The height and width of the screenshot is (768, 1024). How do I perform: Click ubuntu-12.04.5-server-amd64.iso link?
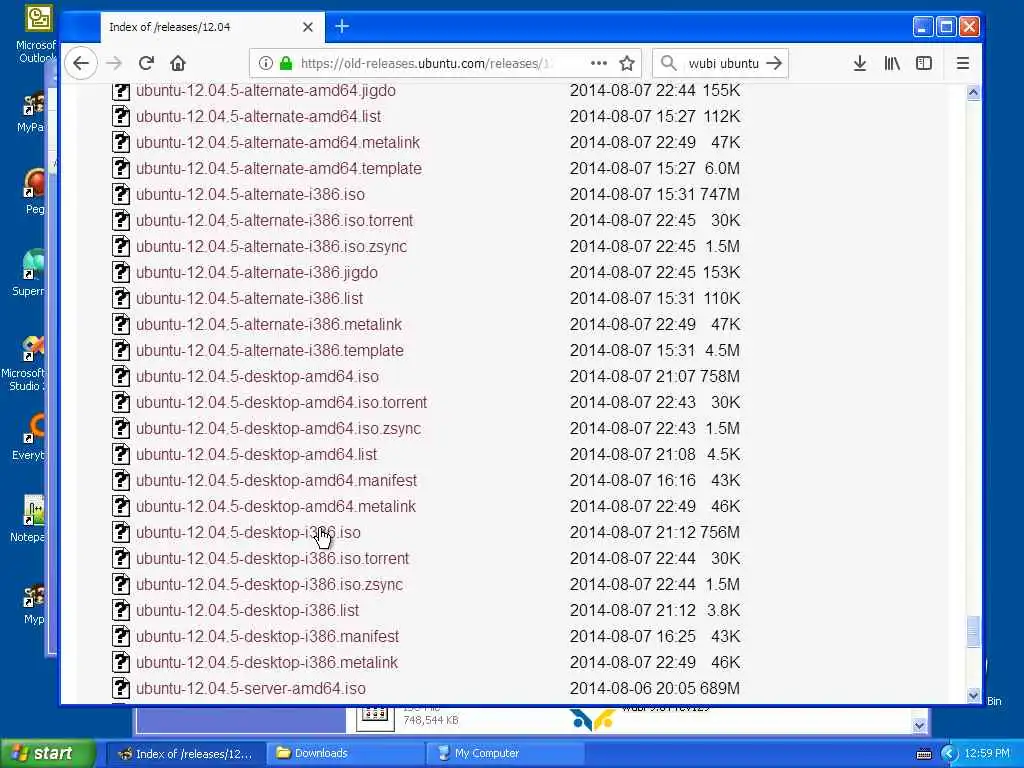pyautogui.click(x=251, y=689)
